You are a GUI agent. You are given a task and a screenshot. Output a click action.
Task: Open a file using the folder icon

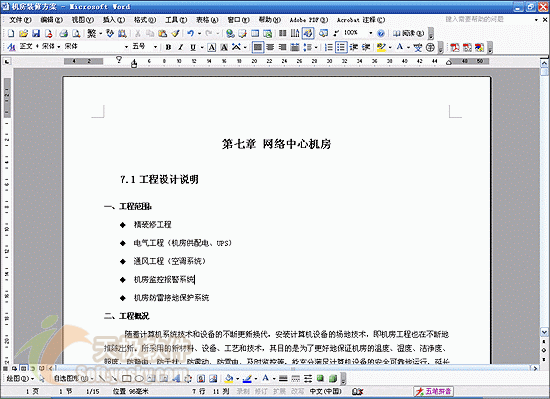[x=24, y=33]
